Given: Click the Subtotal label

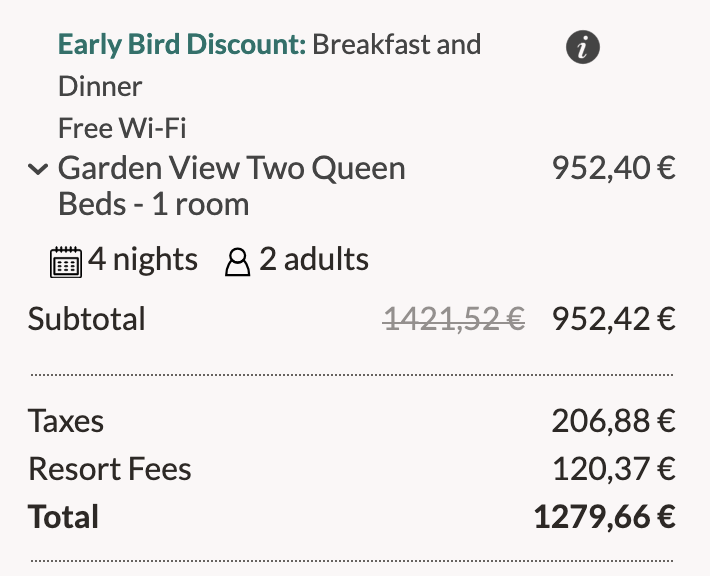Looking at the screenshot, I should click(87, 319).
